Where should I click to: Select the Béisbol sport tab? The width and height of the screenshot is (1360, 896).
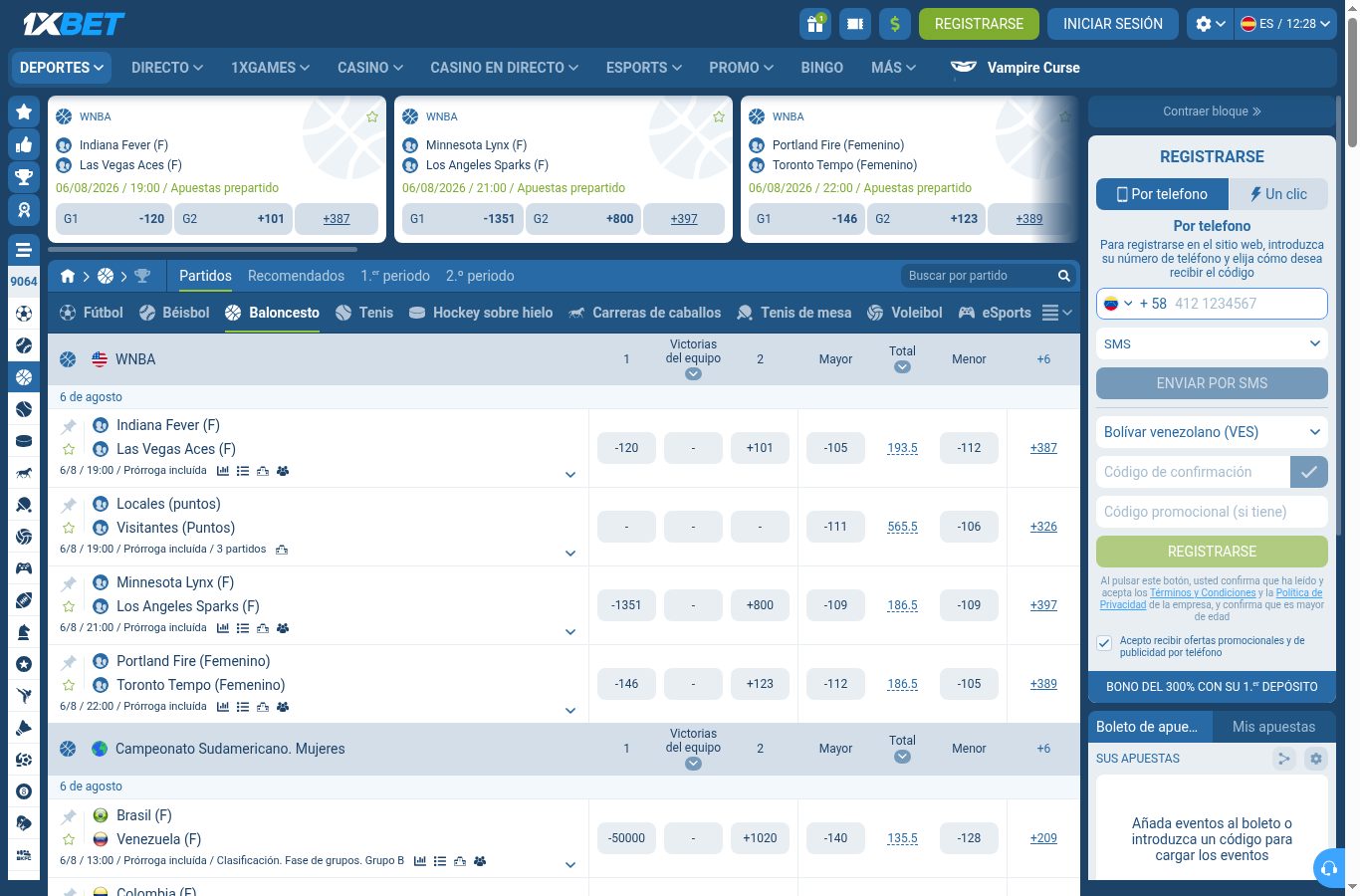click(x=174, y=313)
